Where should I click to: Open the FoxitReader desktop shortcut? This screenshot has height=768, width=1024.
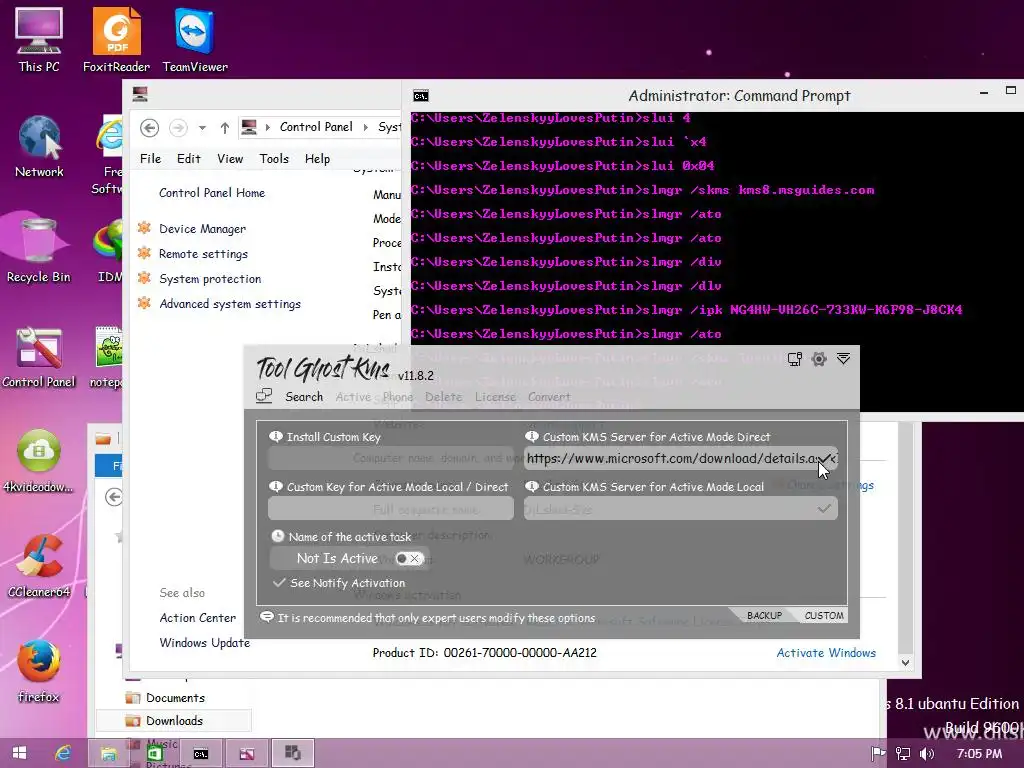coord(116,39)
